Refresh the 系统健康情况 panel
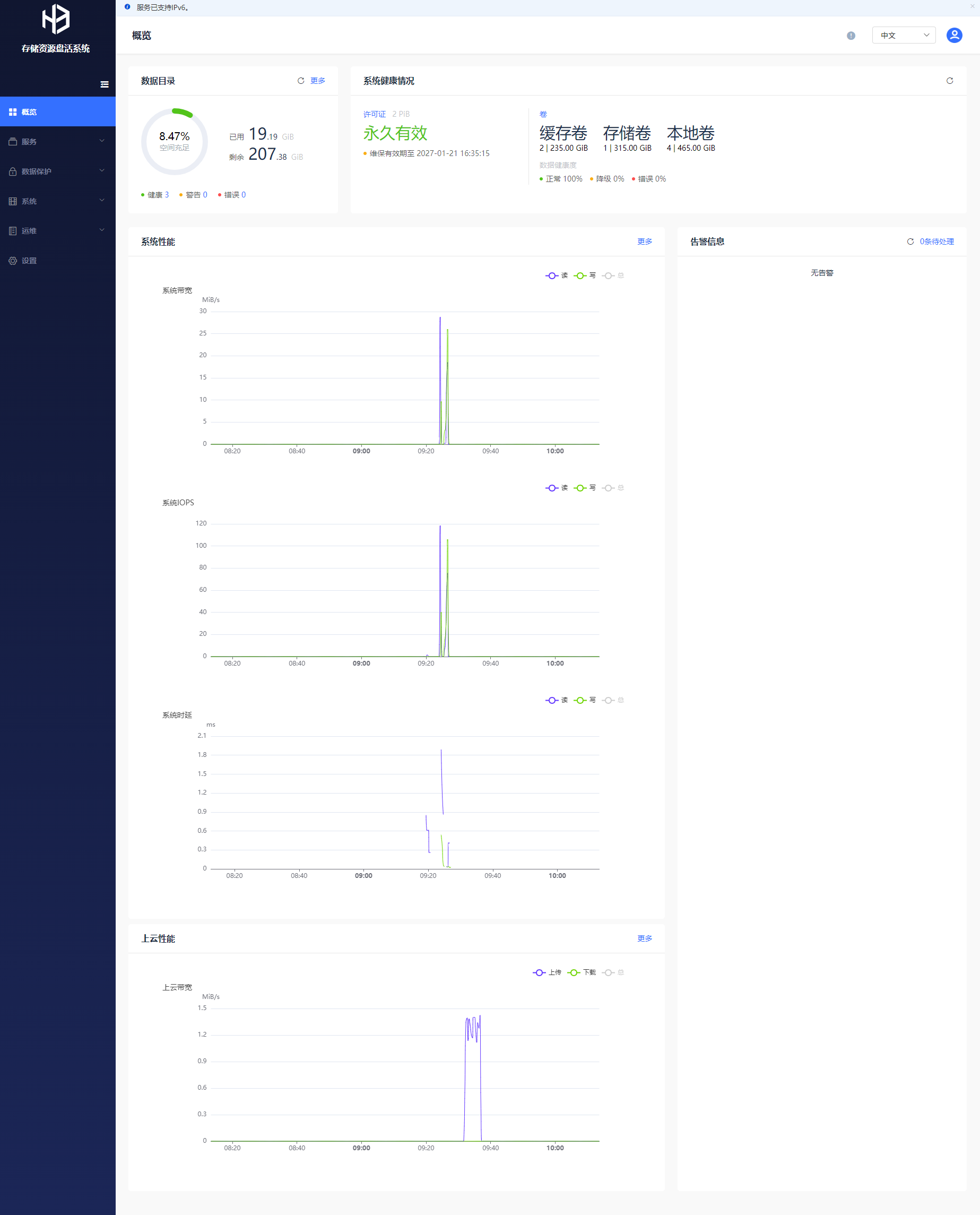Screen dimensions: 980x1215 tap(949, 81)
